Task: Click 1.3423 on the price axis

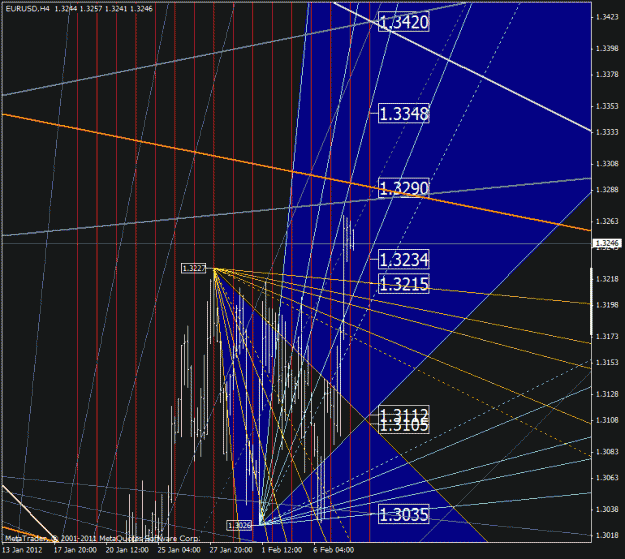Action: [607, 17]
